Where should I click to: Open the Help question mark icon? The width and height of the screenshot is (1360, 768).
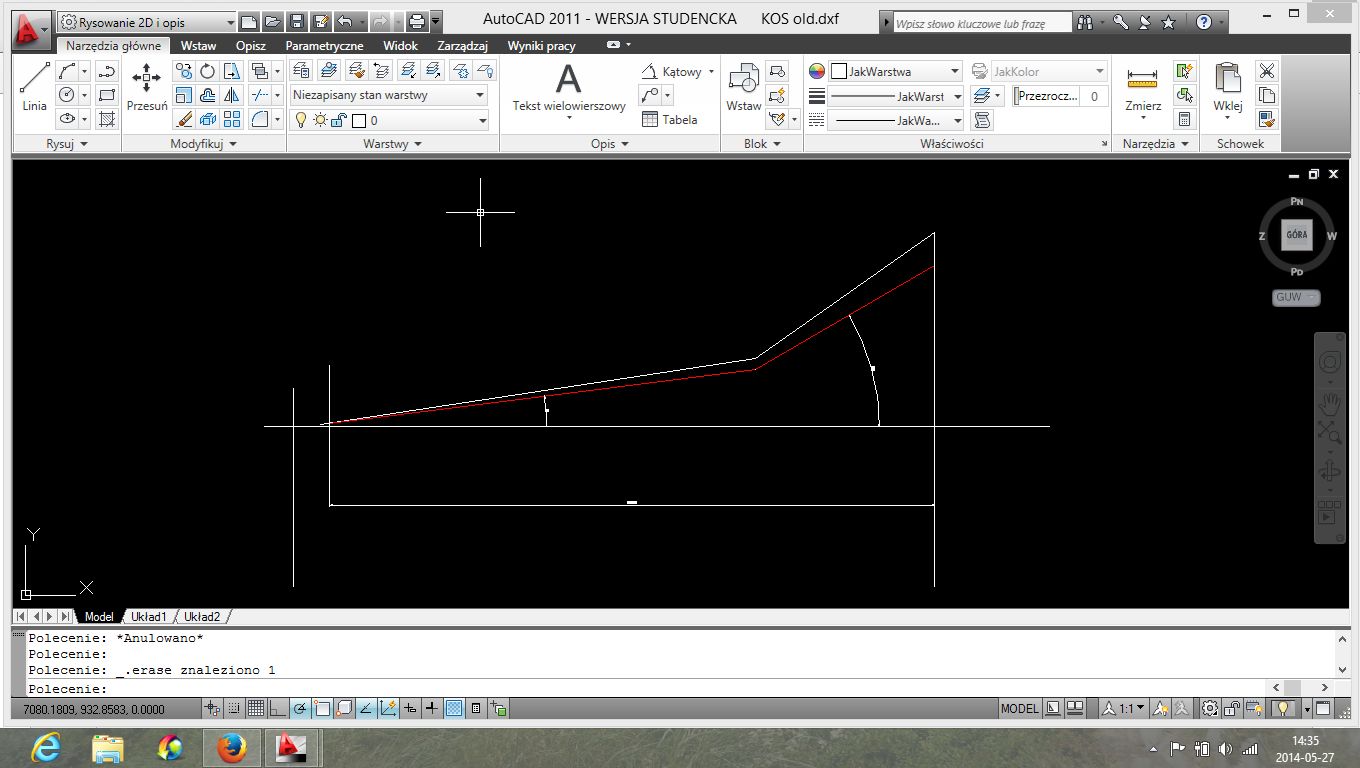pyautogui.click(x=1204, y=22)
